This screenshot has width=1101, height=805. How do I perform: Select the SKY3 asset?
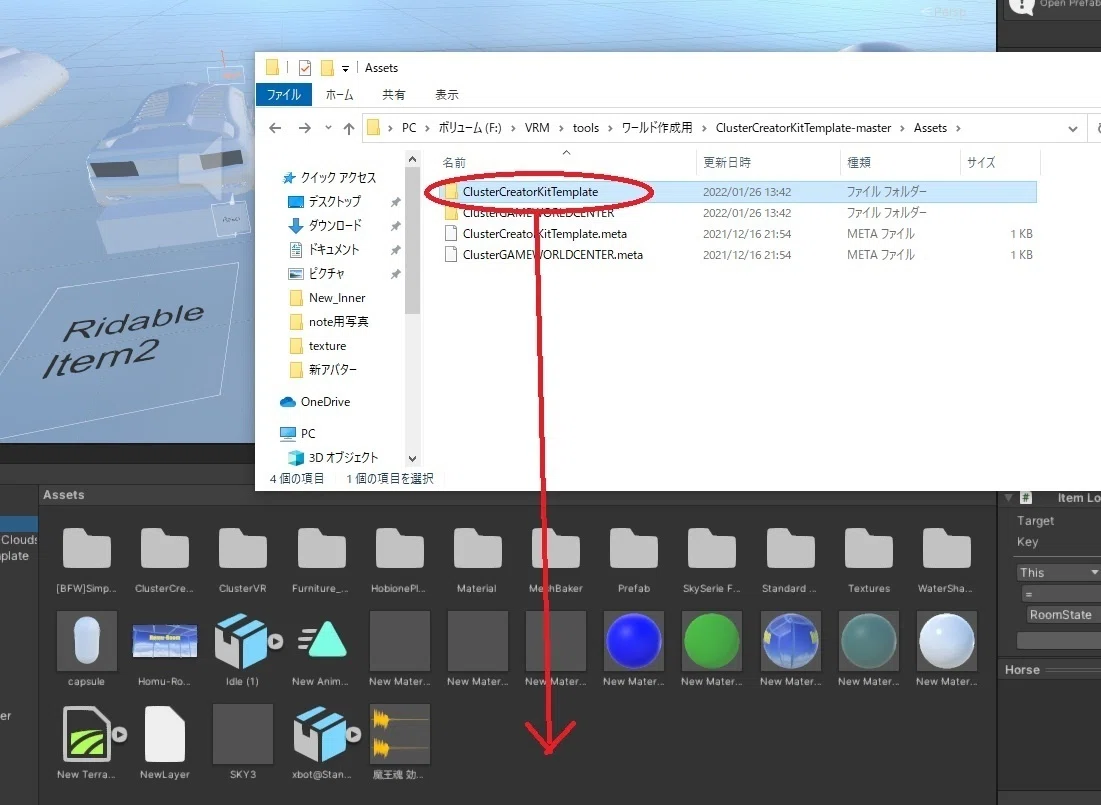[243, 742]
